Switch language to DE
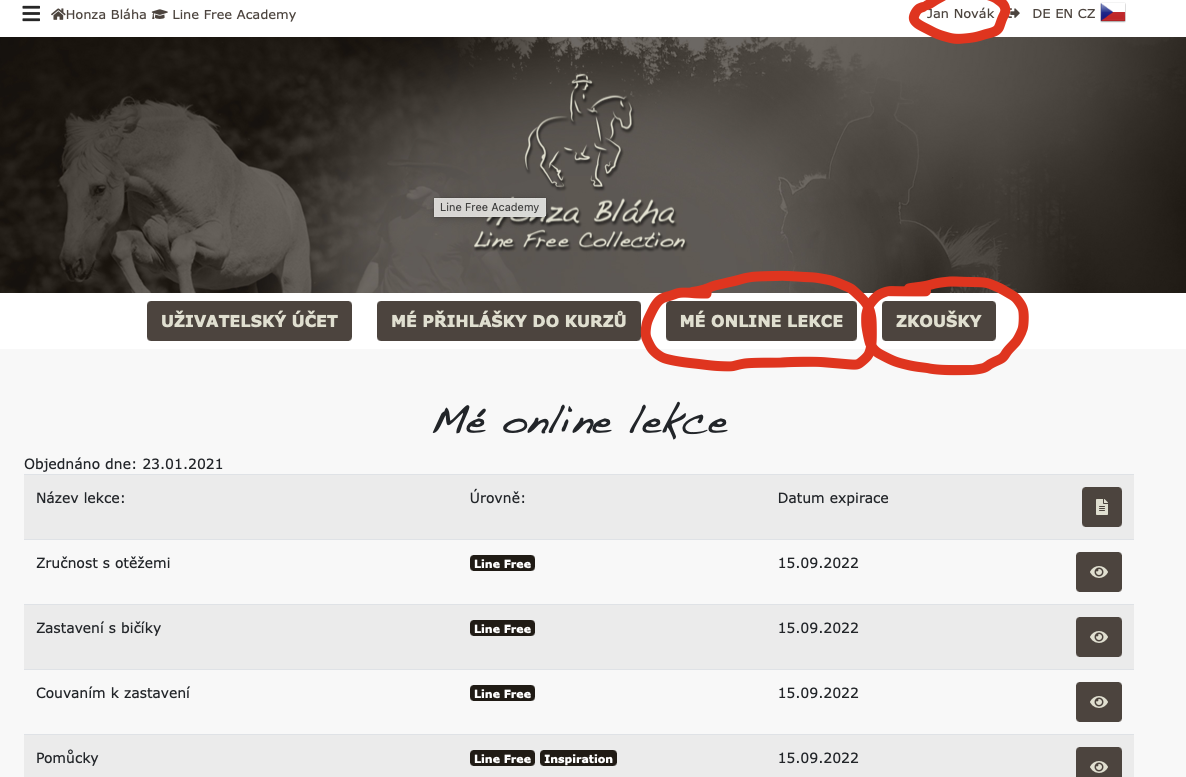Screen dimensions: 1186x777 (x=1041, y=14)
